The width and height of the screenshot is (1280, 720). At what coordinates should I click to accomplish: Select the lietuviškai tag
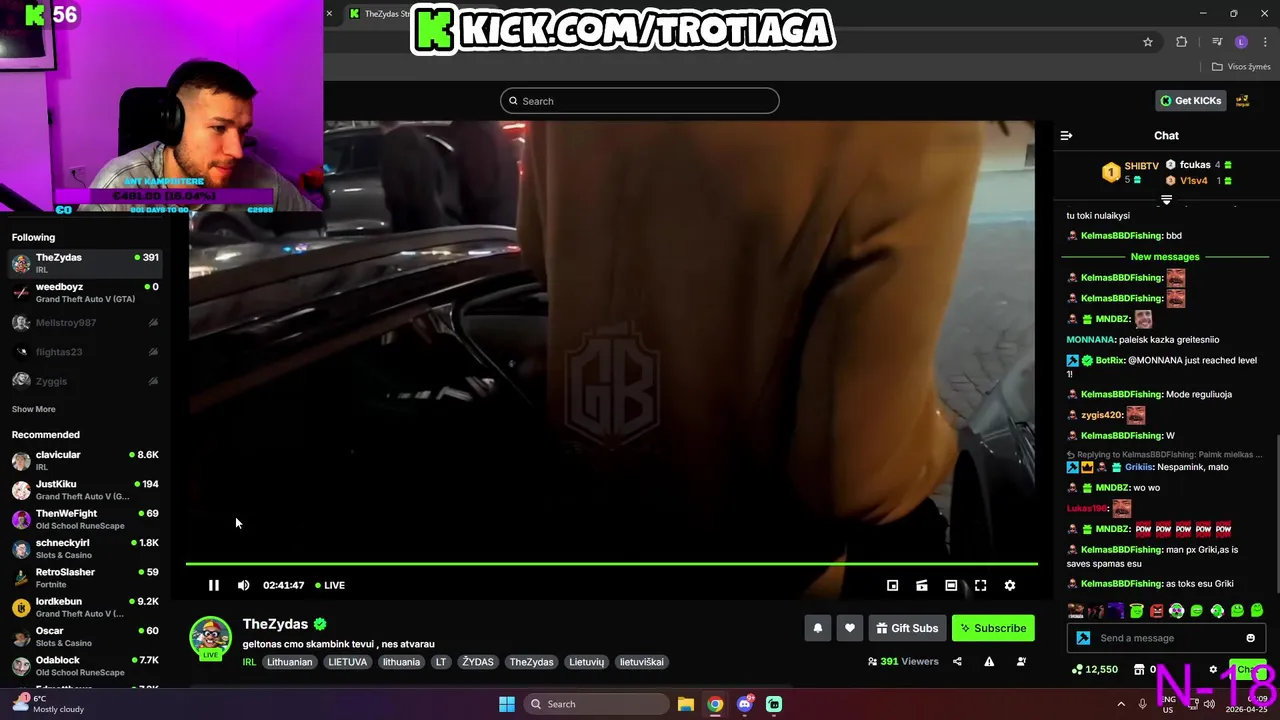point(641,662)
